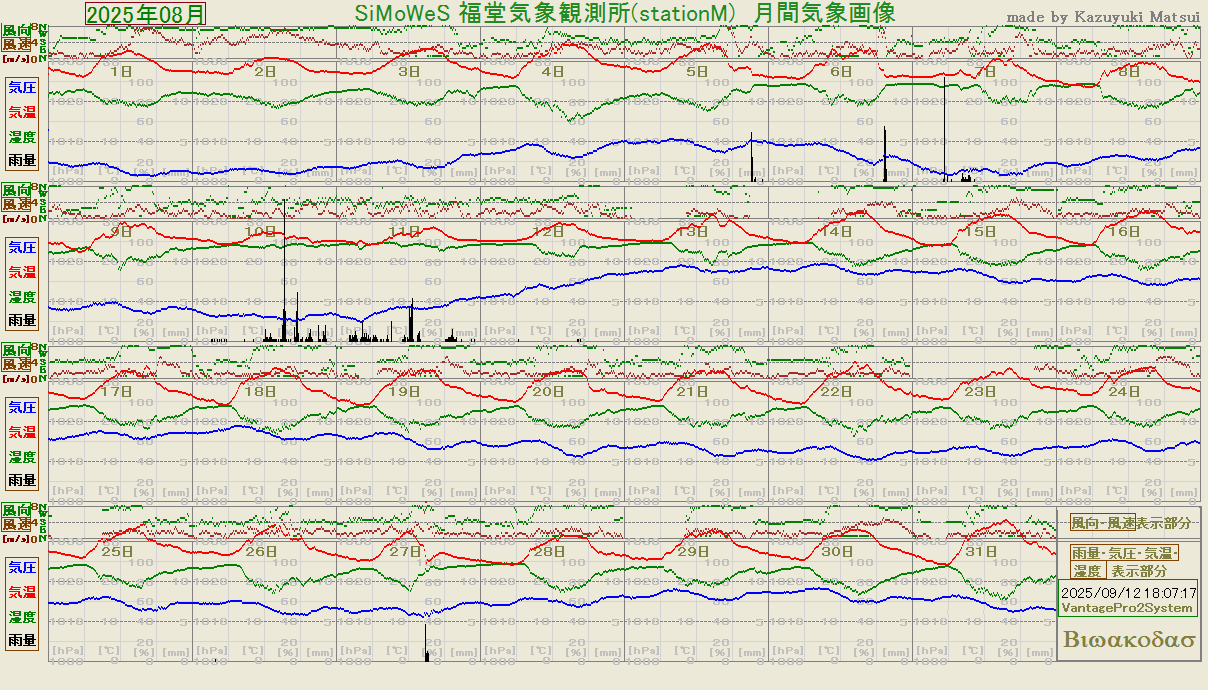
Task: Click the 2025年08月 date label
Action: point(146,14)
